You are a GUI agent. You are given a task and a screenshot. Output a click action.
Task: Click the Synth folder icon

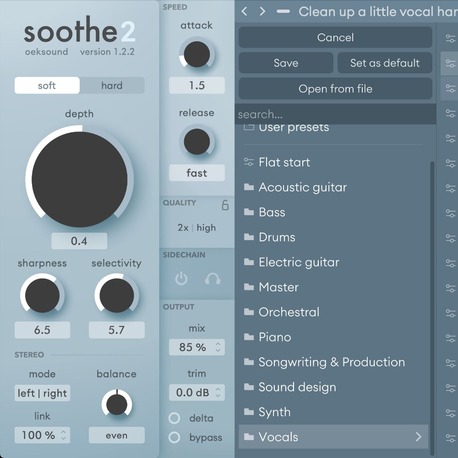[249, 412]
